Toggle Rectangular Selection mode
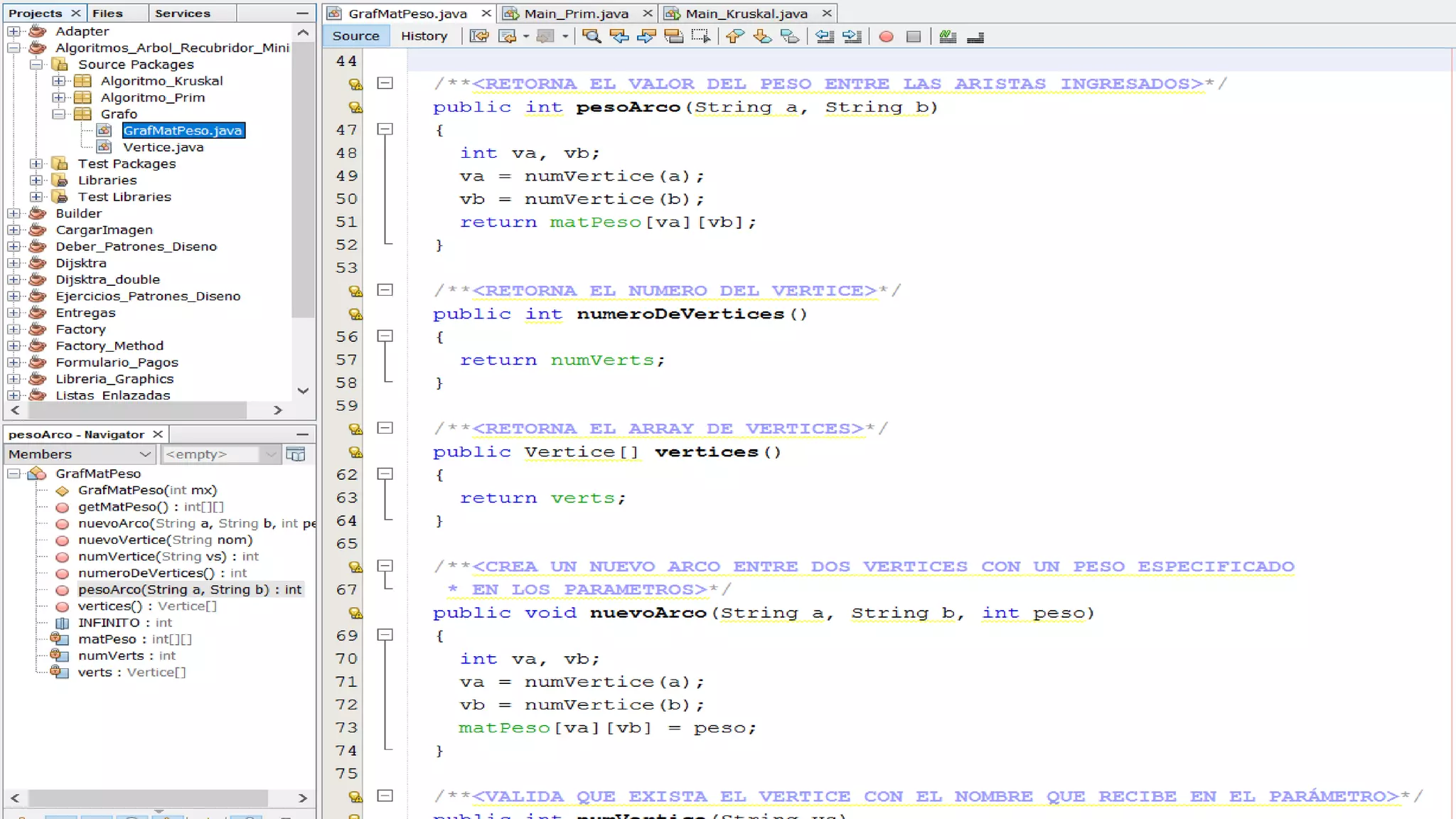This screenshot has width=1456, height=819. click(701, 36)
